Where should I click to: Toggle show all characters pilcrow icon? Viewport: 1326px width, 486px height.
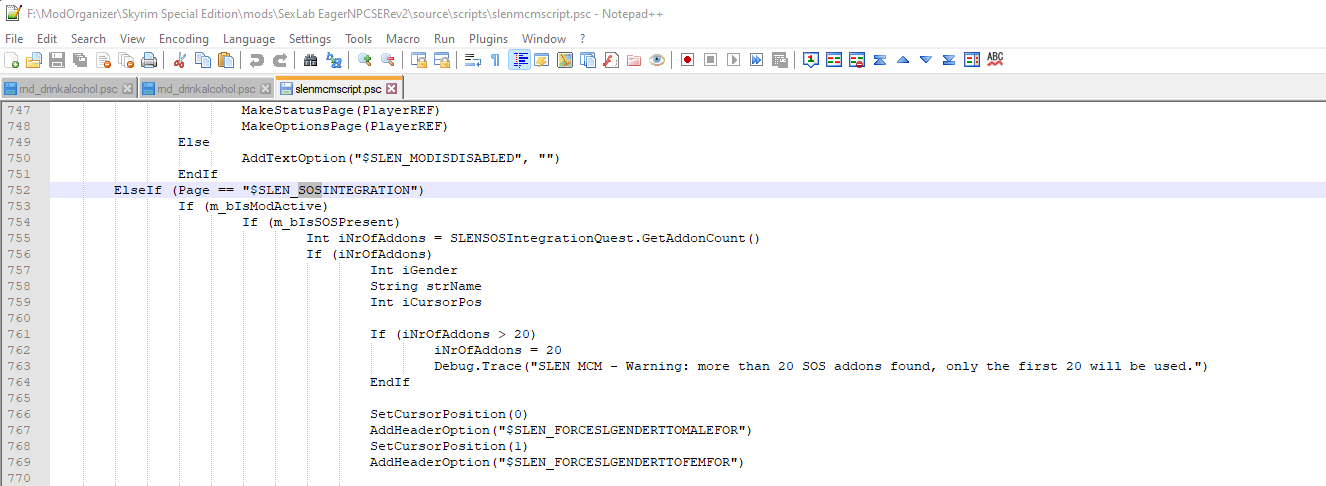point(496,60)
